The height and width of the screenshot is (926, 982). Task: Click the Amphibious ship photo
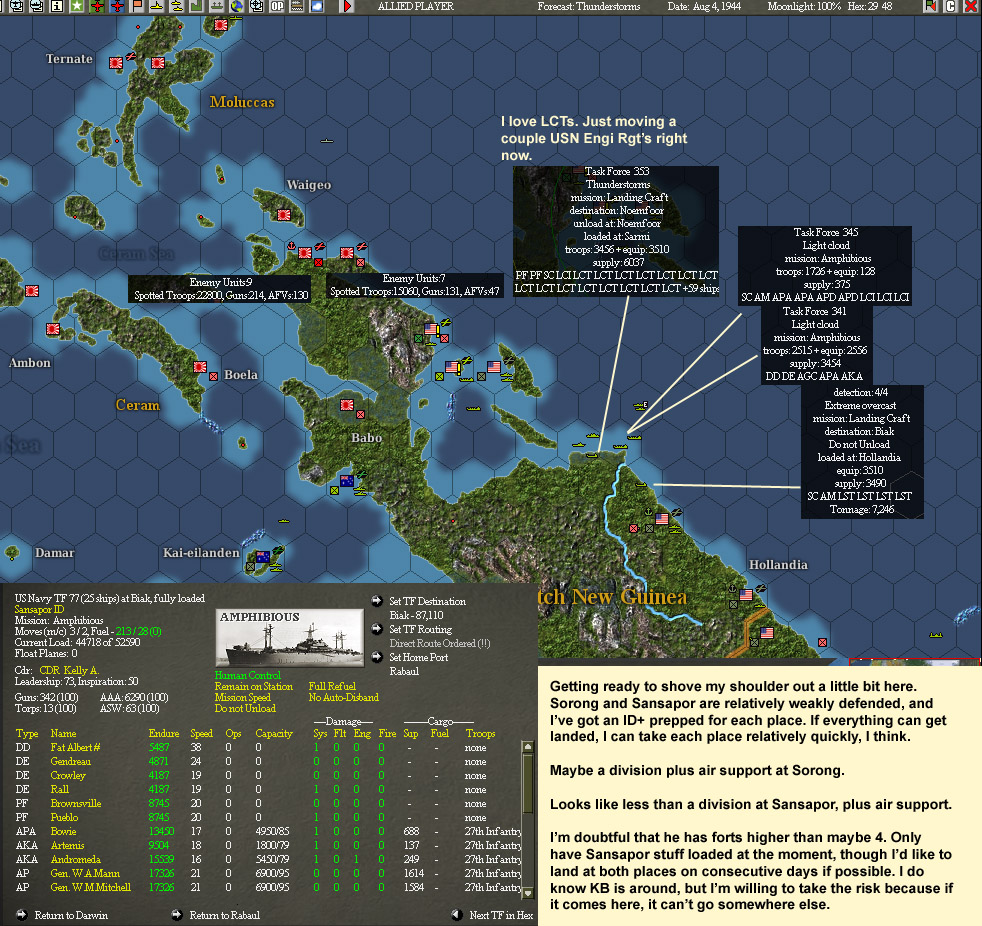tap(290, 638)
